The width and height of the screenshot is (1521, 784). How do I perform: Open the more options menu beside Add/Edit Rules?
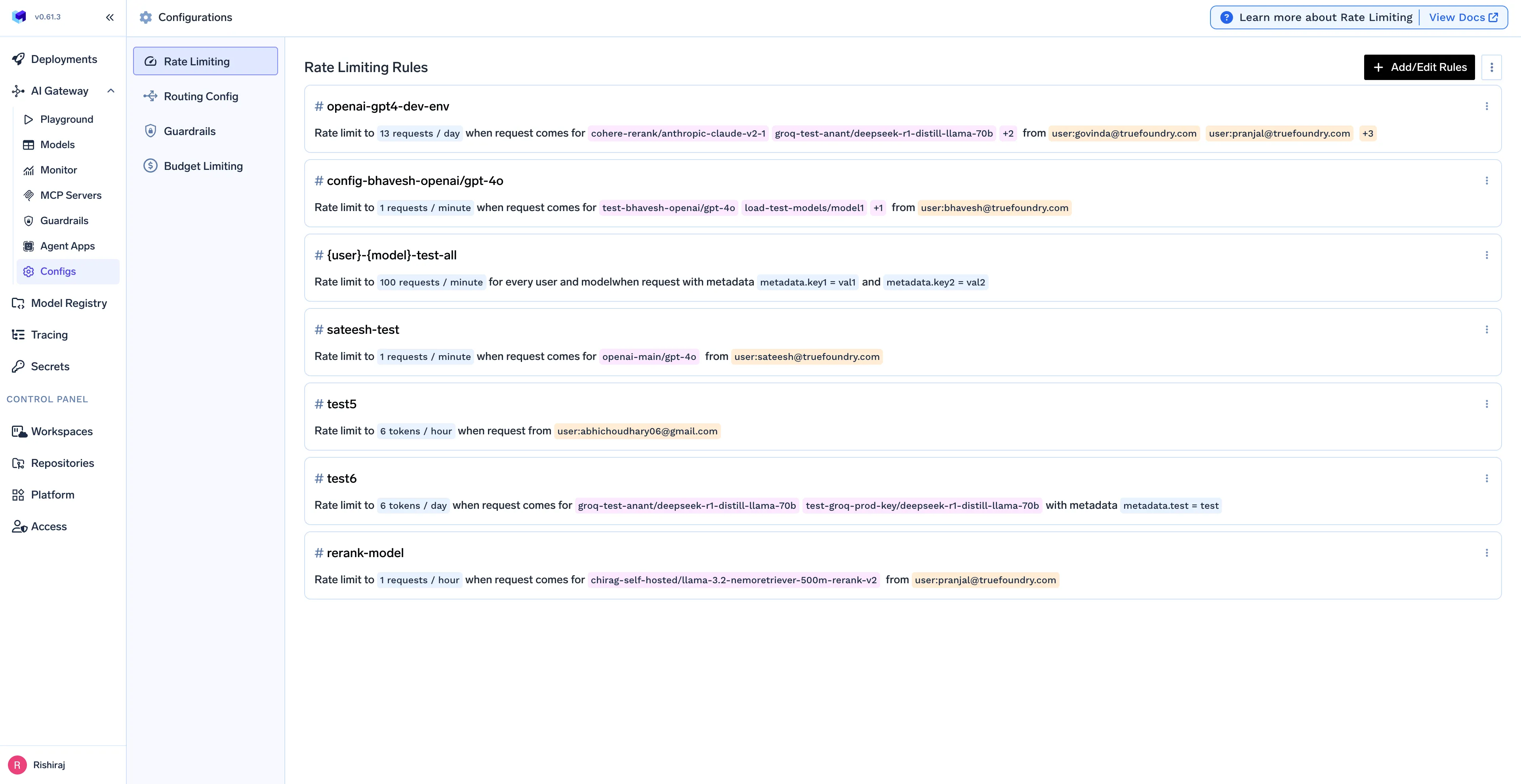click(x=1491, y=67)
